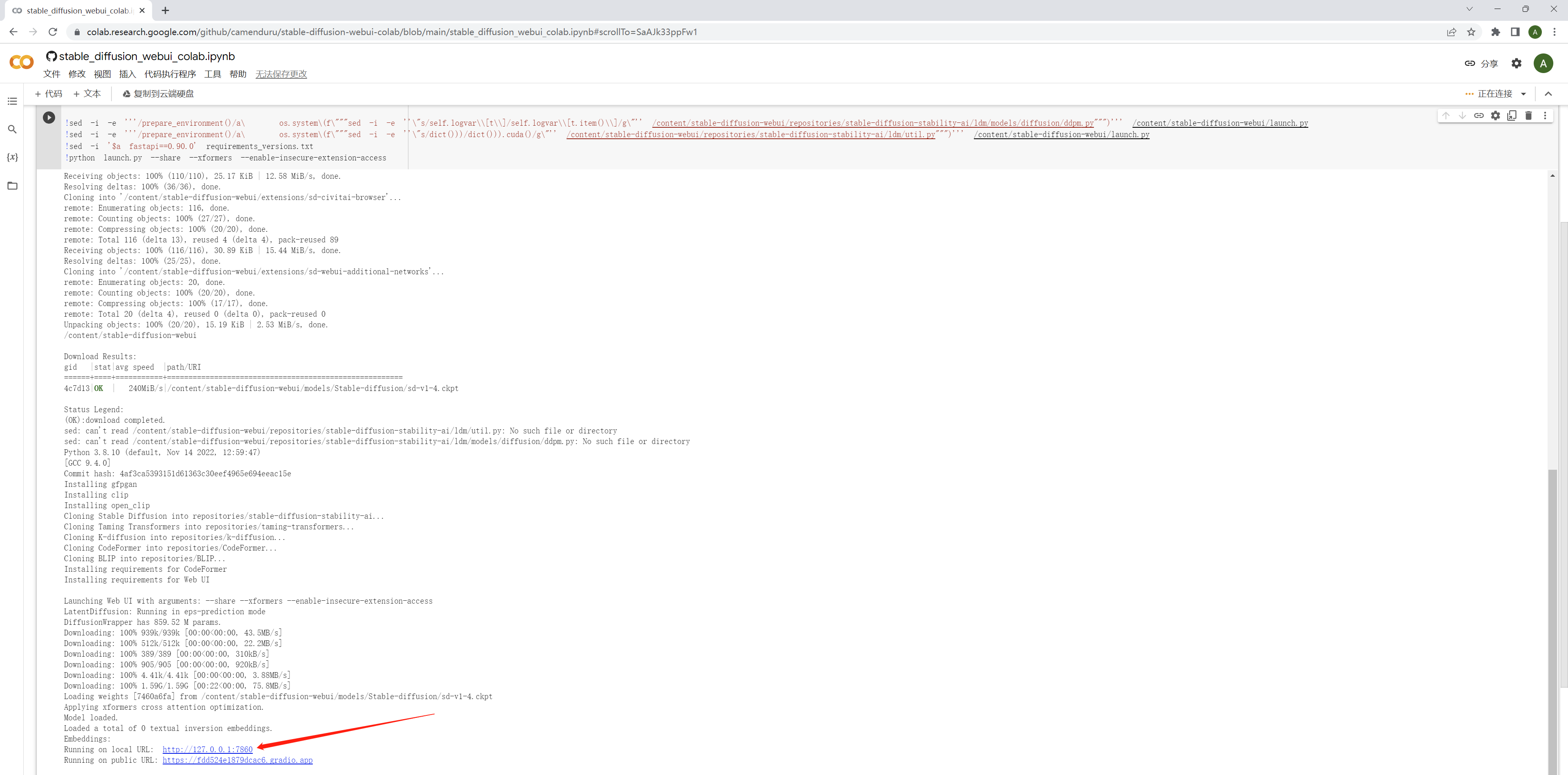Click the green OK download status
The height and width of the screenshot is (775, 1568).
[98, 388]
